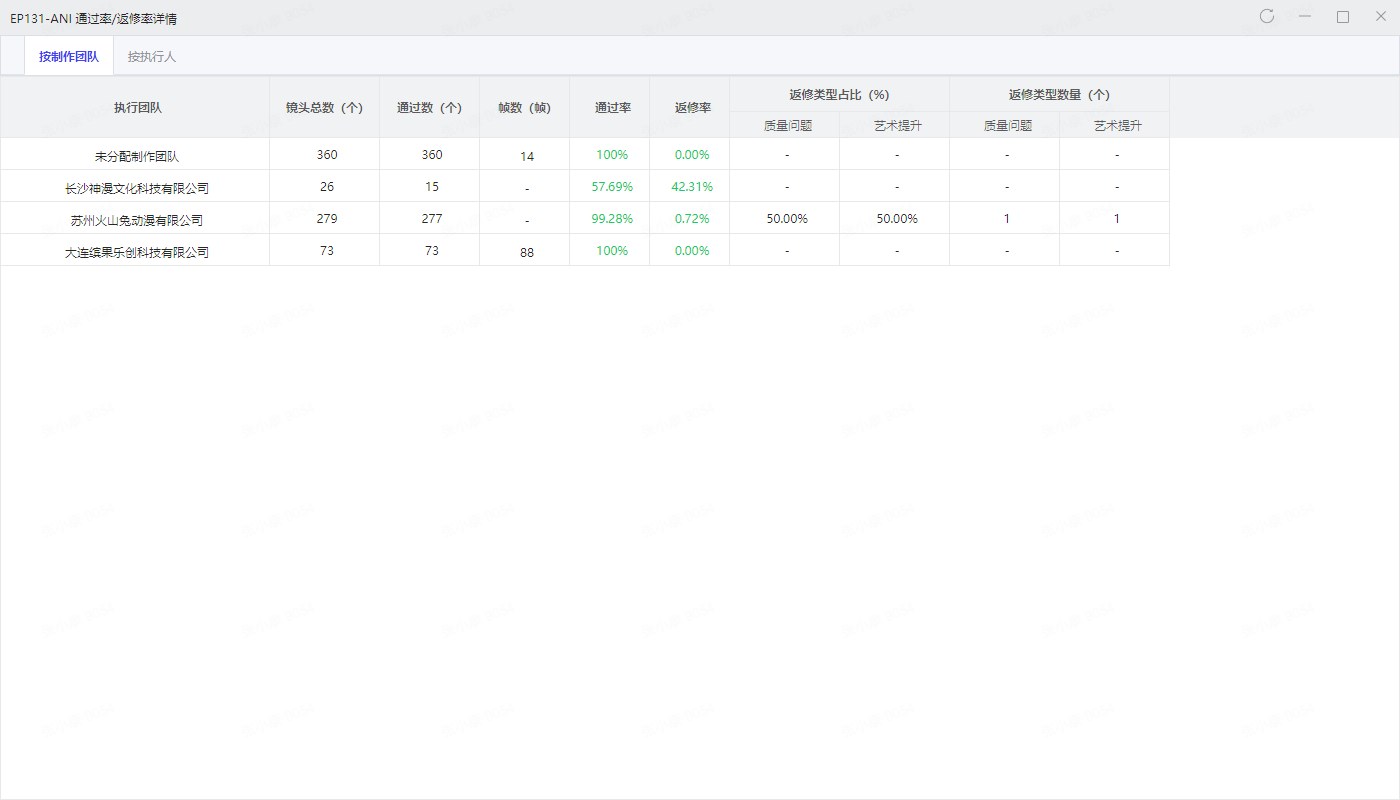Screen dimensions: 1400x800
Task: Click the shot total cell 279
Action: coord(327,219)
